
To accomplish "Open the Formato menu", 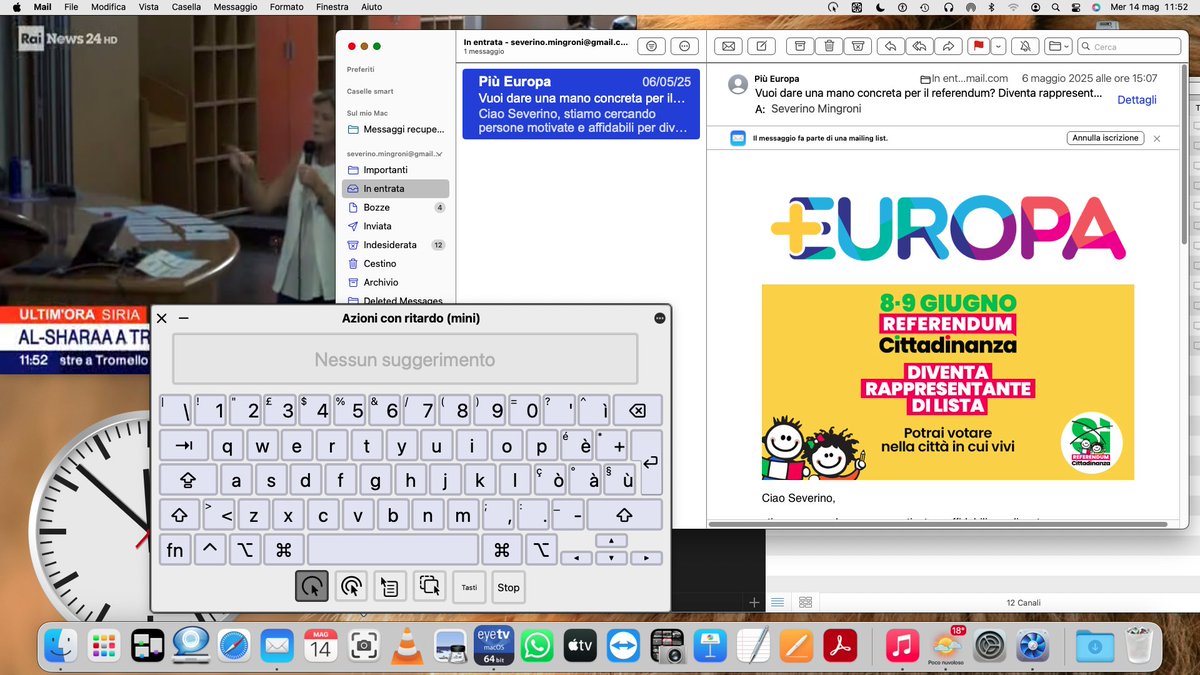I will pyautogui.click(x=287, y=7).
